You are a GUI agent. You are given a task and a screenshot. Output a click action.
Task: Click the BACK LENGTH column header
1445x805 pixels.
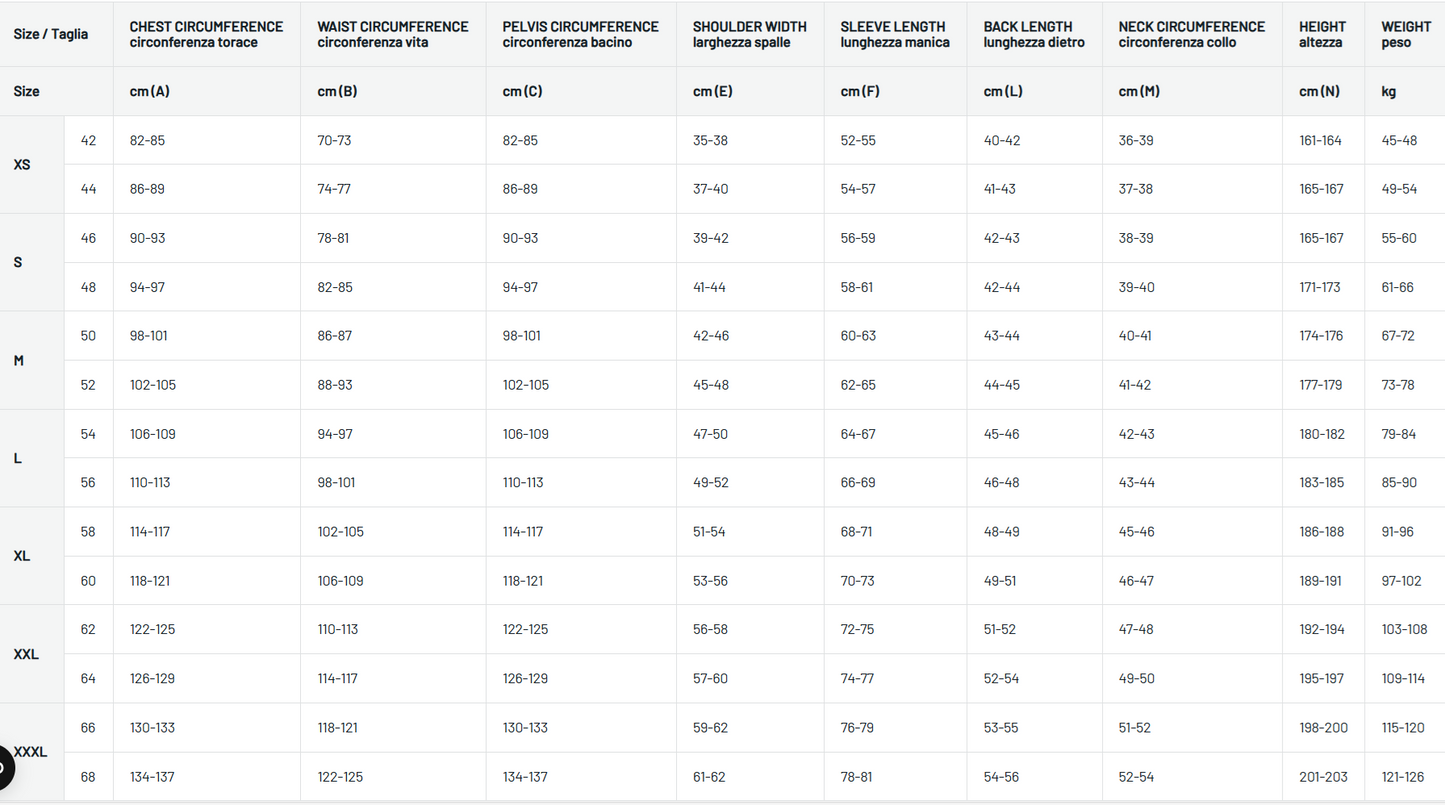(1033, 34)
